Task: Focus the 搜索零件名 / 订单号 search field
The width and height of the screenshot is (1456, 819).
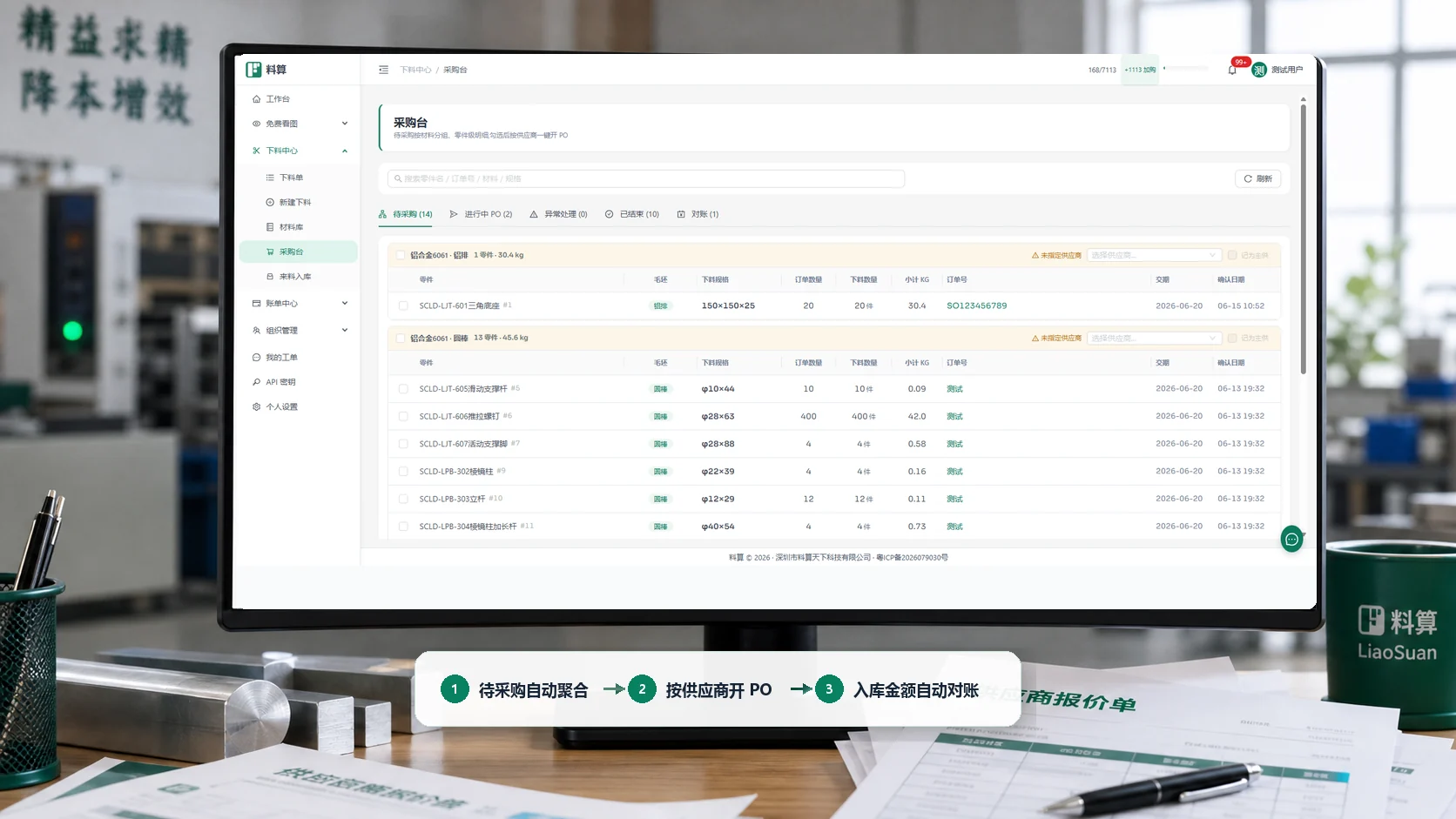Action: pos(646,178)
